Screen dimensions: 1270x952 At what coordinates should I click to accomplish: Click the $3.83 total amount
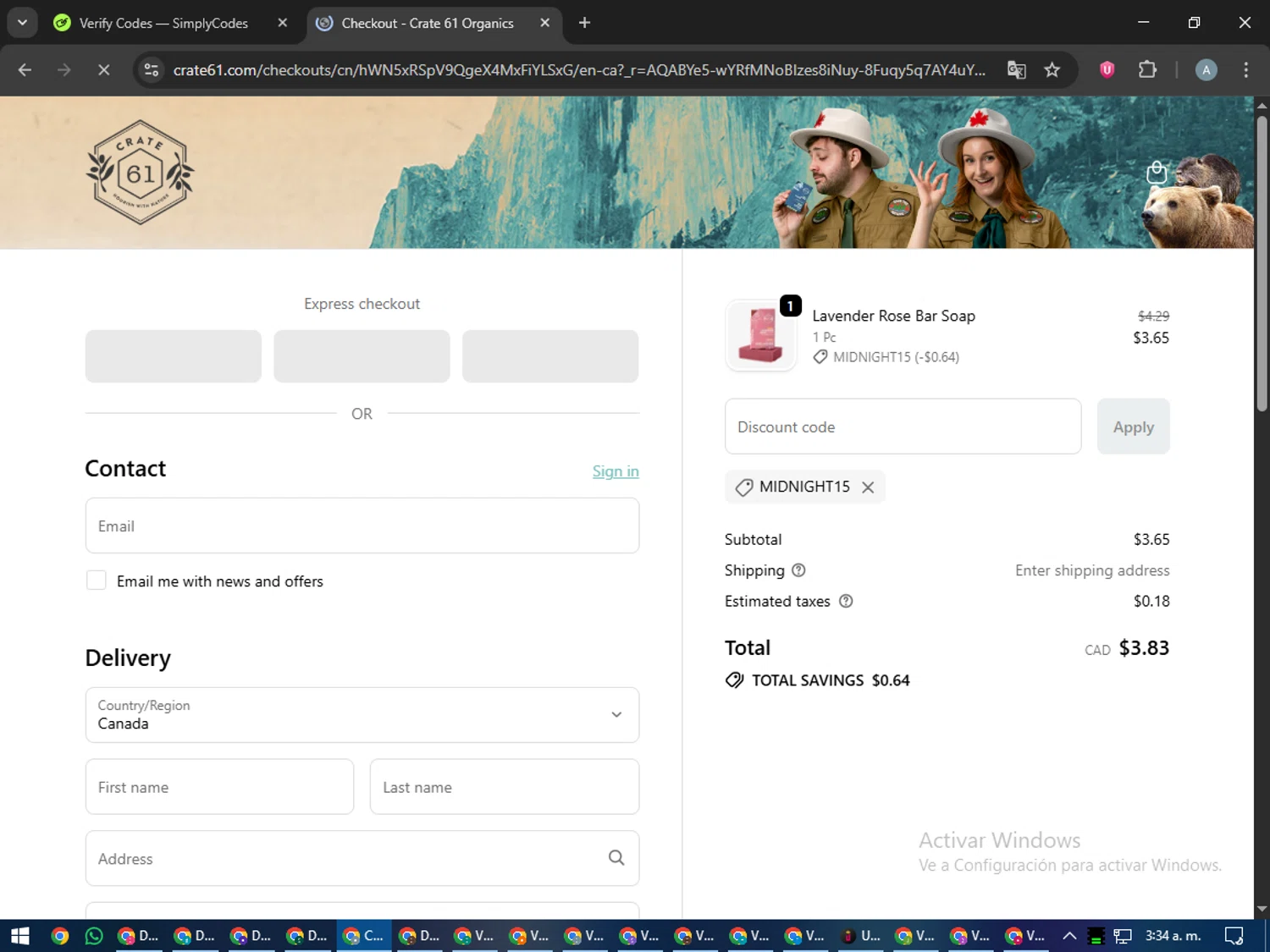pos(1144,648)
